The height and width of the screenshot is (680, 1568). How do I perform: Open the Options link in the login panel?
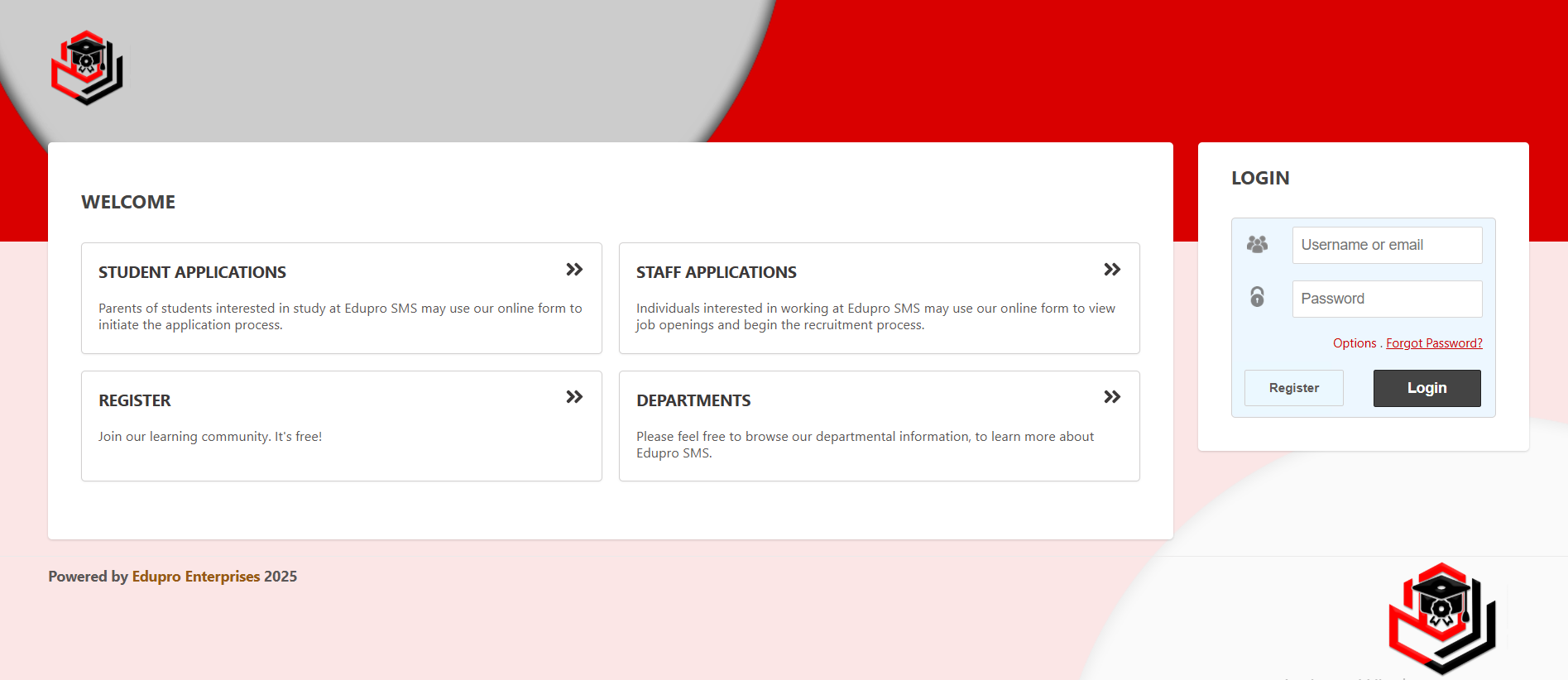point(1354,343)
